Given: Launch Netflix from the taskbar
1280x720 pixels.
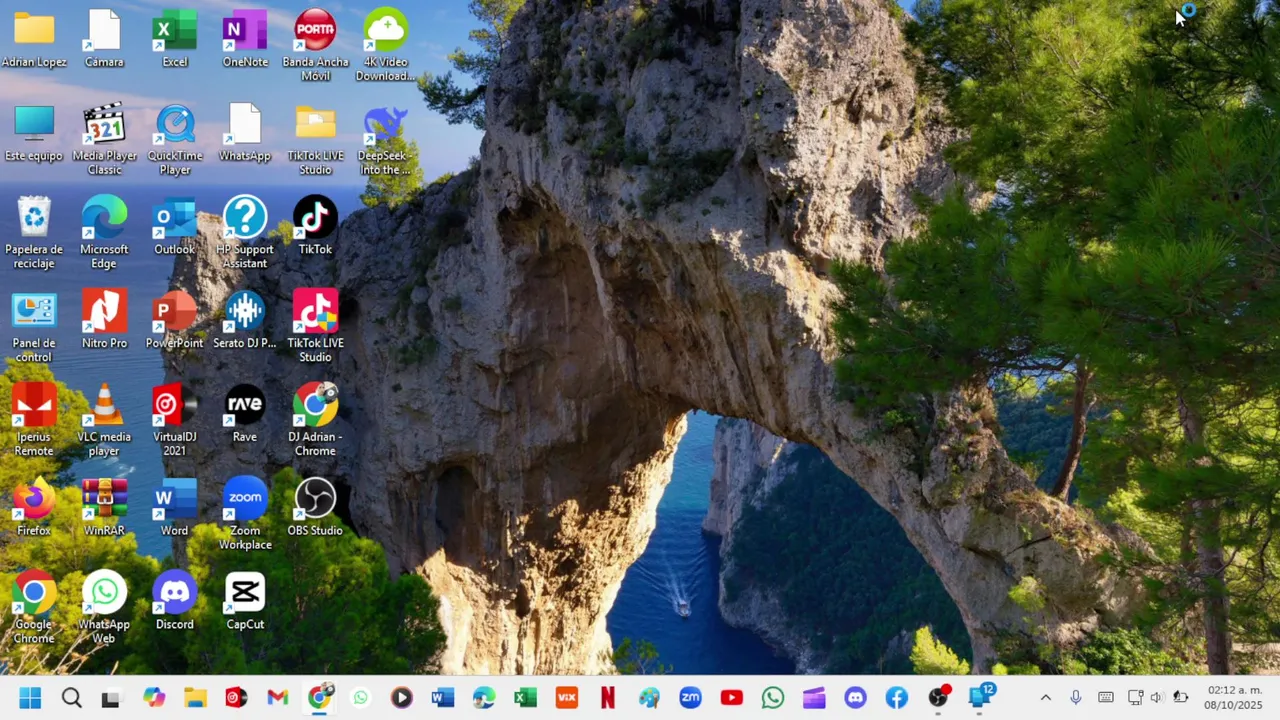Looking at the screenshot, I should coord(608,698).
